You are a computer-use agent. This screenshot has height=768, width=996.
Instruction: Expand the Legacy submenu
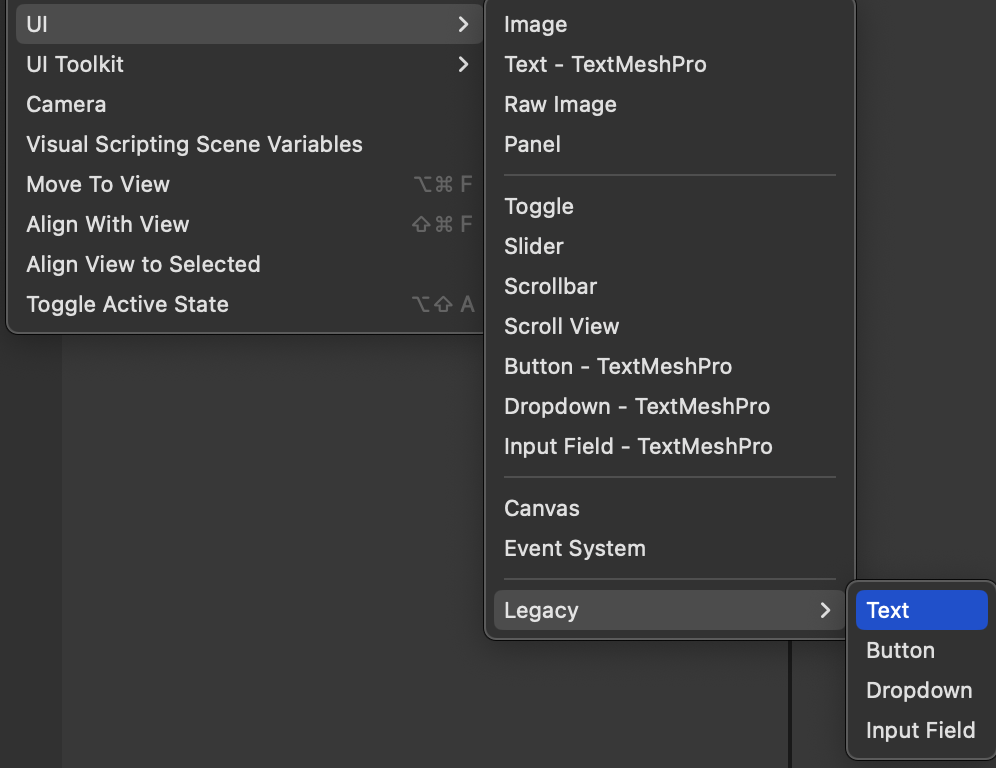click(x=668, y=610)
